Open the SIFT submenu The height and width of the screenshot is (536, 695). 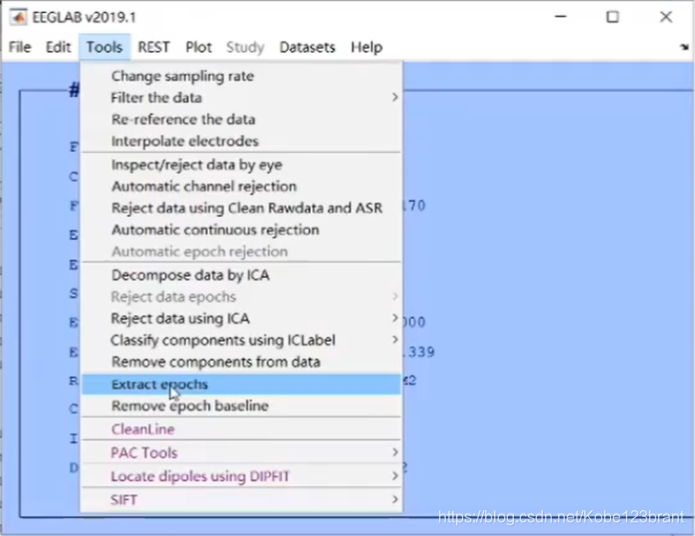pos(242,500)
